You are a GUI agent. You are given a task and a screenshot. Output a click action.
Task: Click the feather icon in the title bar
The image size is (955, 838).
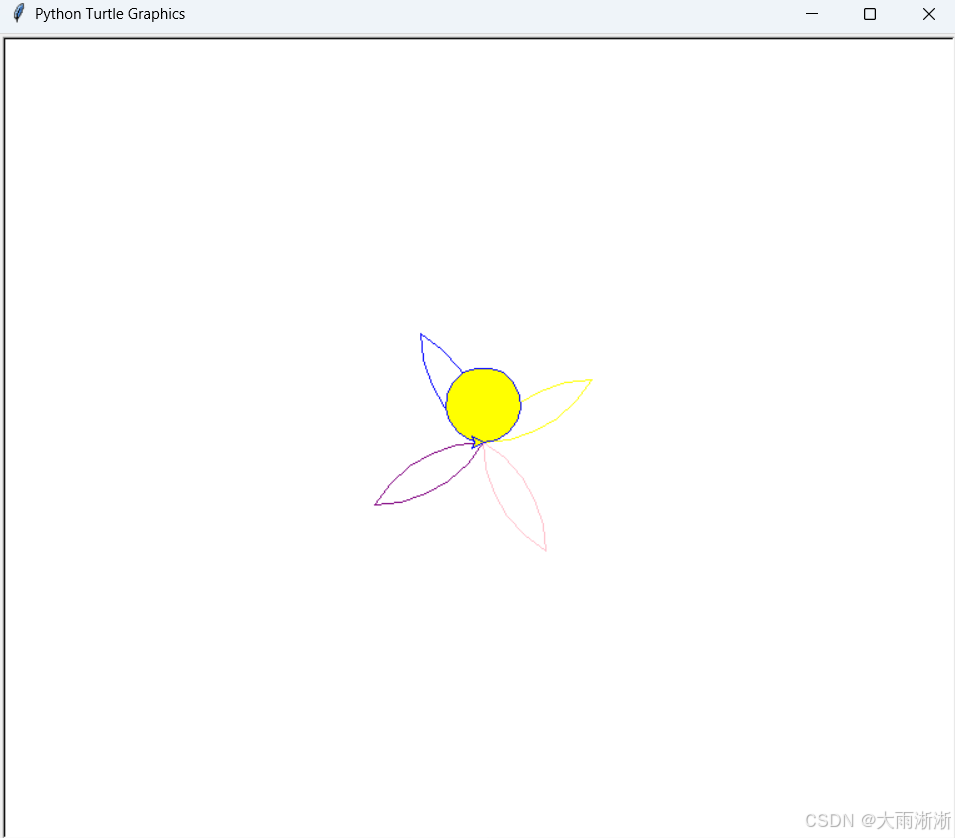(19, 13)
